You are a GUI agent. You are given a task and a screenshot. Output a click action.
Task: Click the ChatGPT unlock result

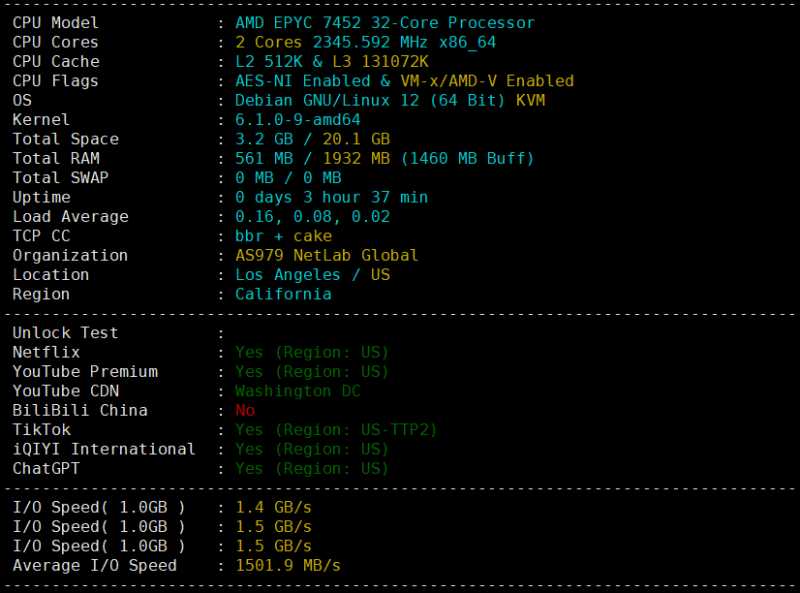312,469
